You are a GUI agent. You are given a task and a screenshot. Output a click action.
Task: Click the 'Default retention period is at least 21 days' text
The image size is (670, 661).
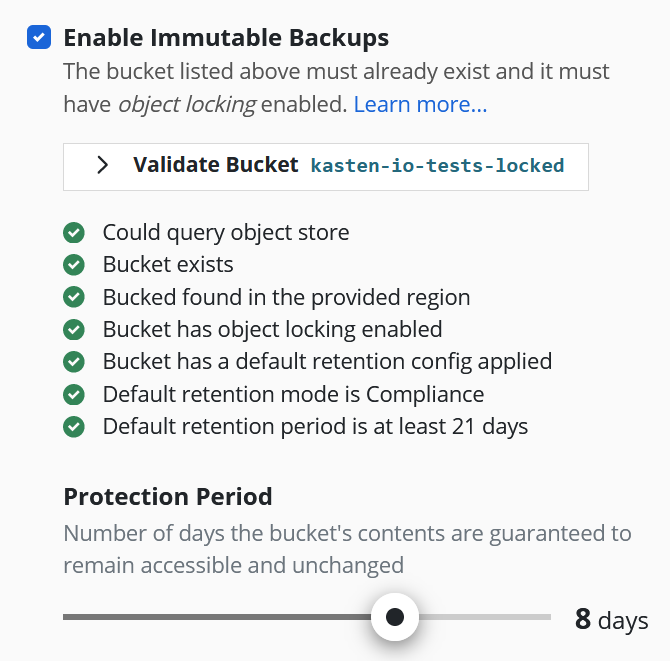pos(315,427)
